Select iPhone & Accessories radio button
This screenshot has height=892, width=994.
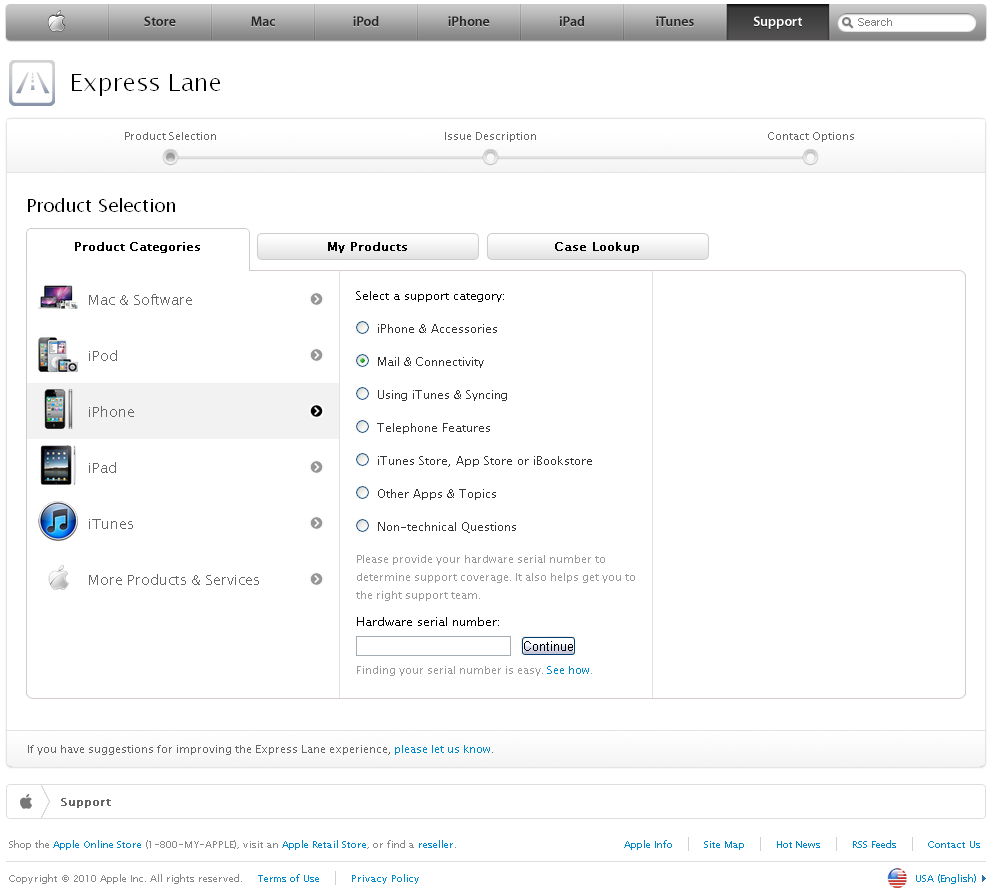[x=363, y=328]
